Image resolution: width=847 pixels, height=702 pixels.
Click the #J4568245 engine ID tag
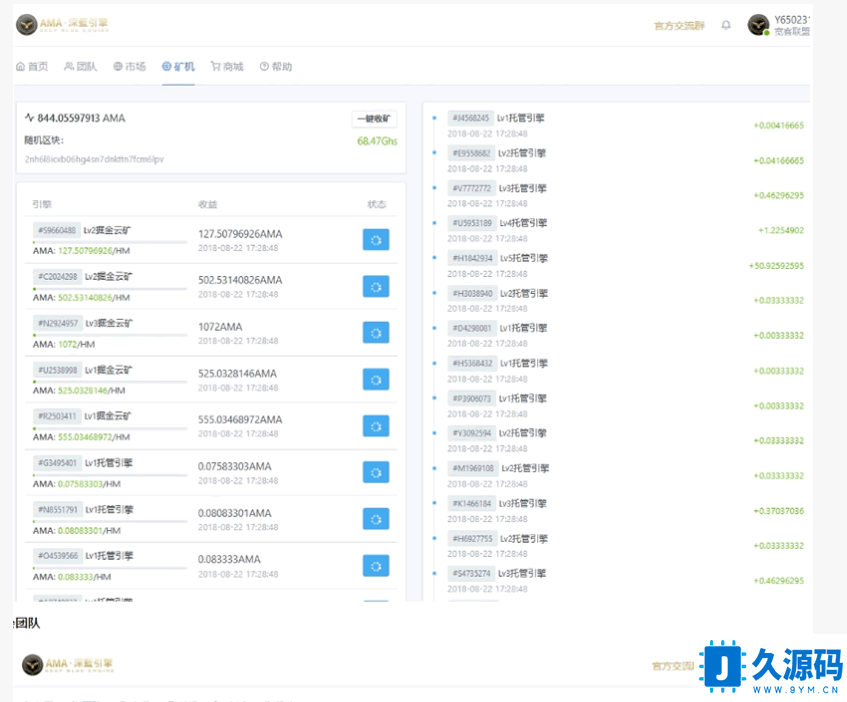(x=470, y=118)
